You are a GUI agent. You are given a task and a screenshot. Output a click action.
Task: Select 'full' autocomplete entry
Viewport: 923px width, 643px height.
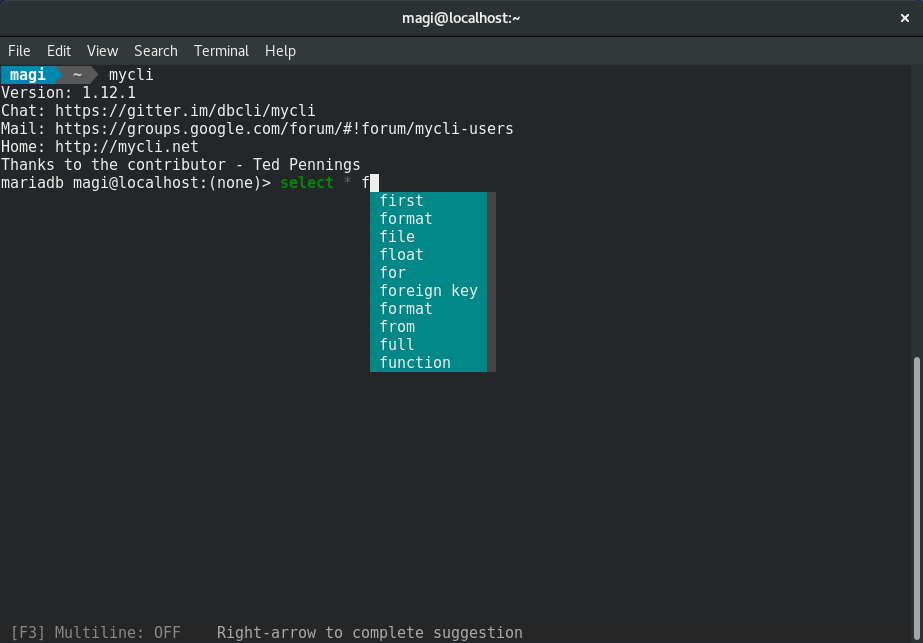(x=429, y=344)
